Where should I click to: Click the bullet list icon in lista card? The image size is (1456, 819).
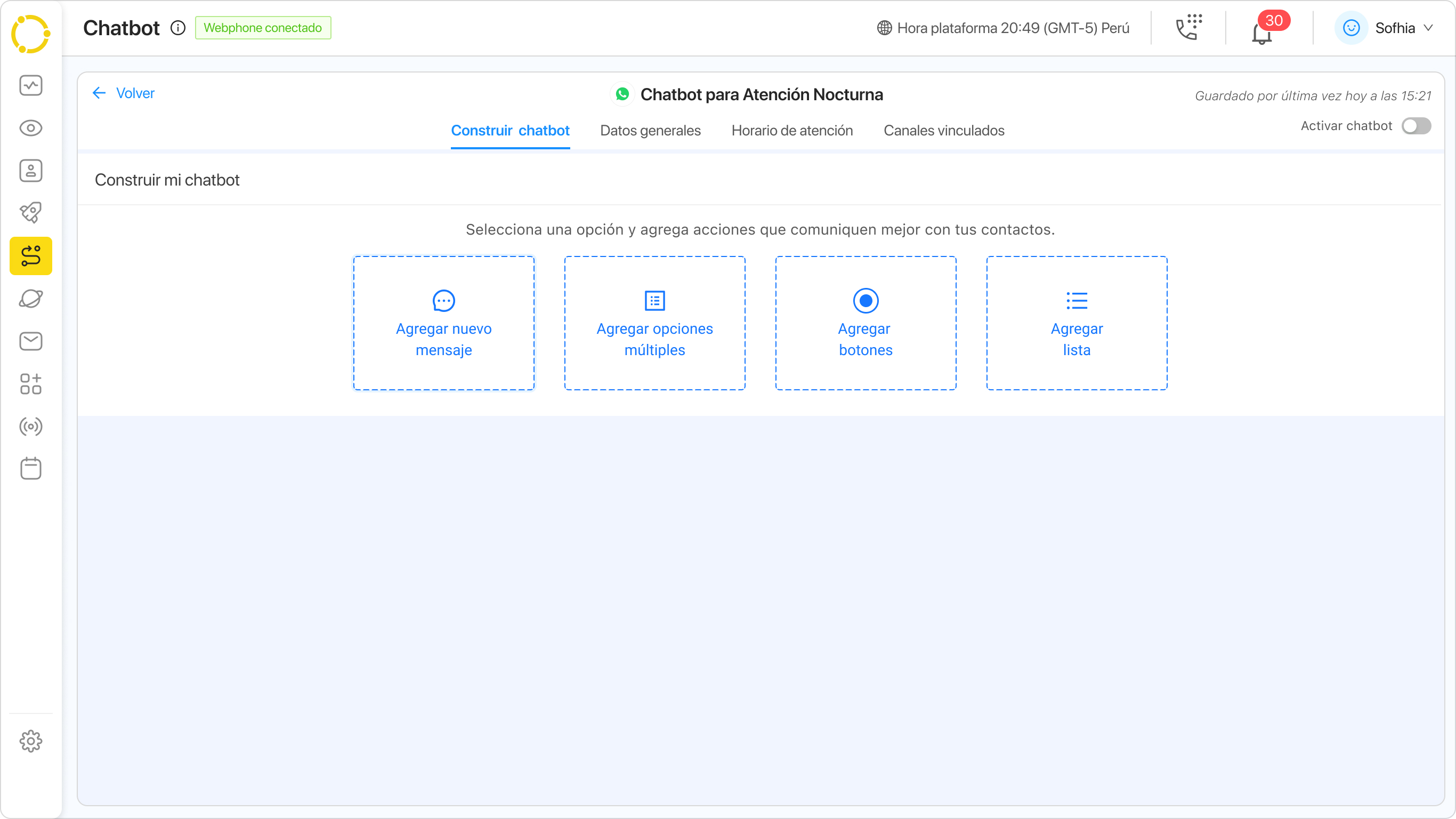(x=1076, y=301)
